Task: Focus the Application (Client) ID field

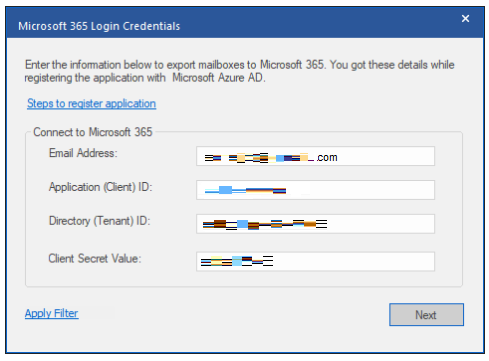Action: (315, 190)
